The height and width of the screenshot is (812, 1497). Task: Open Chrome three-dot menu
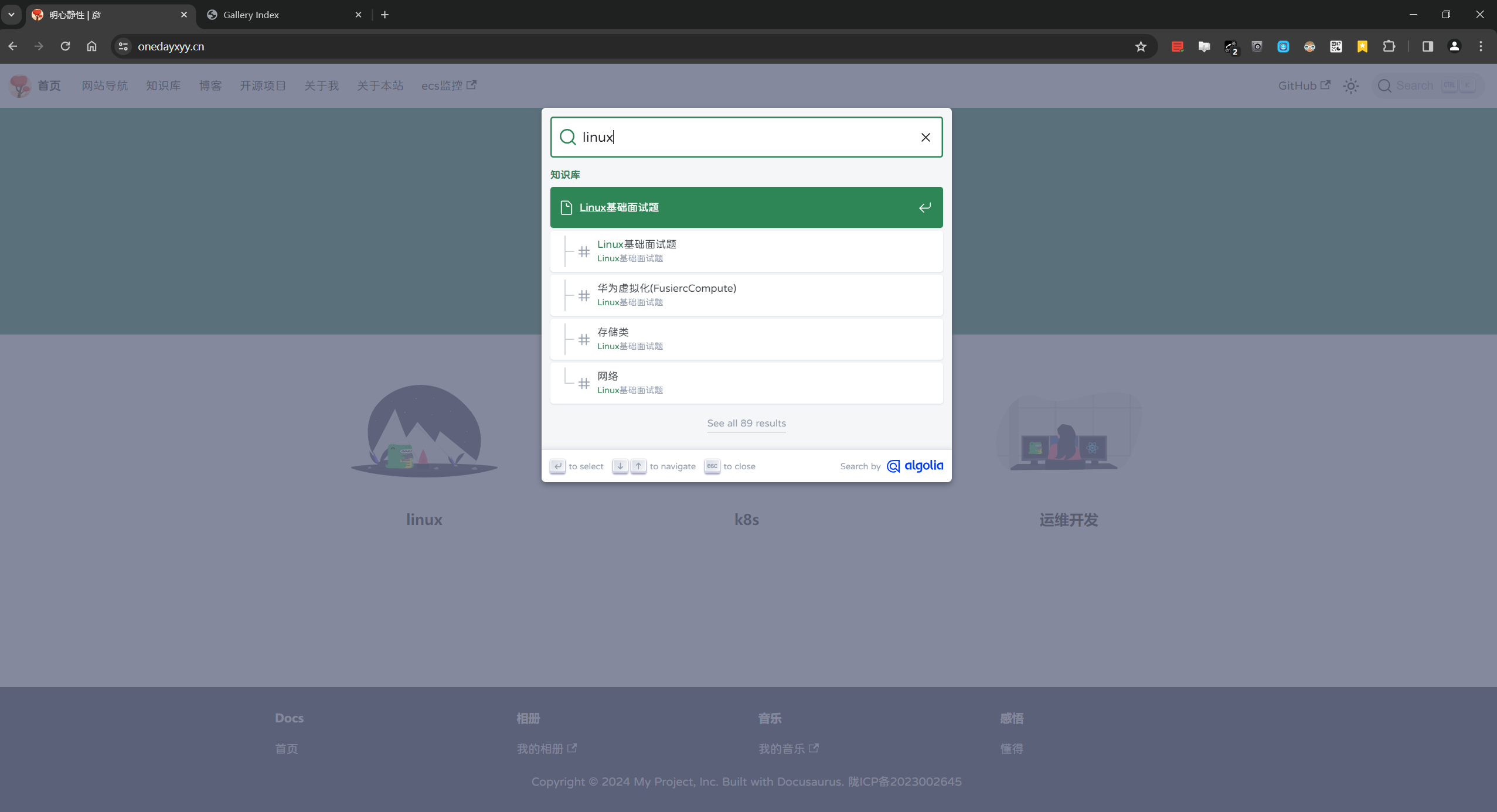[x=1481, y=46]
